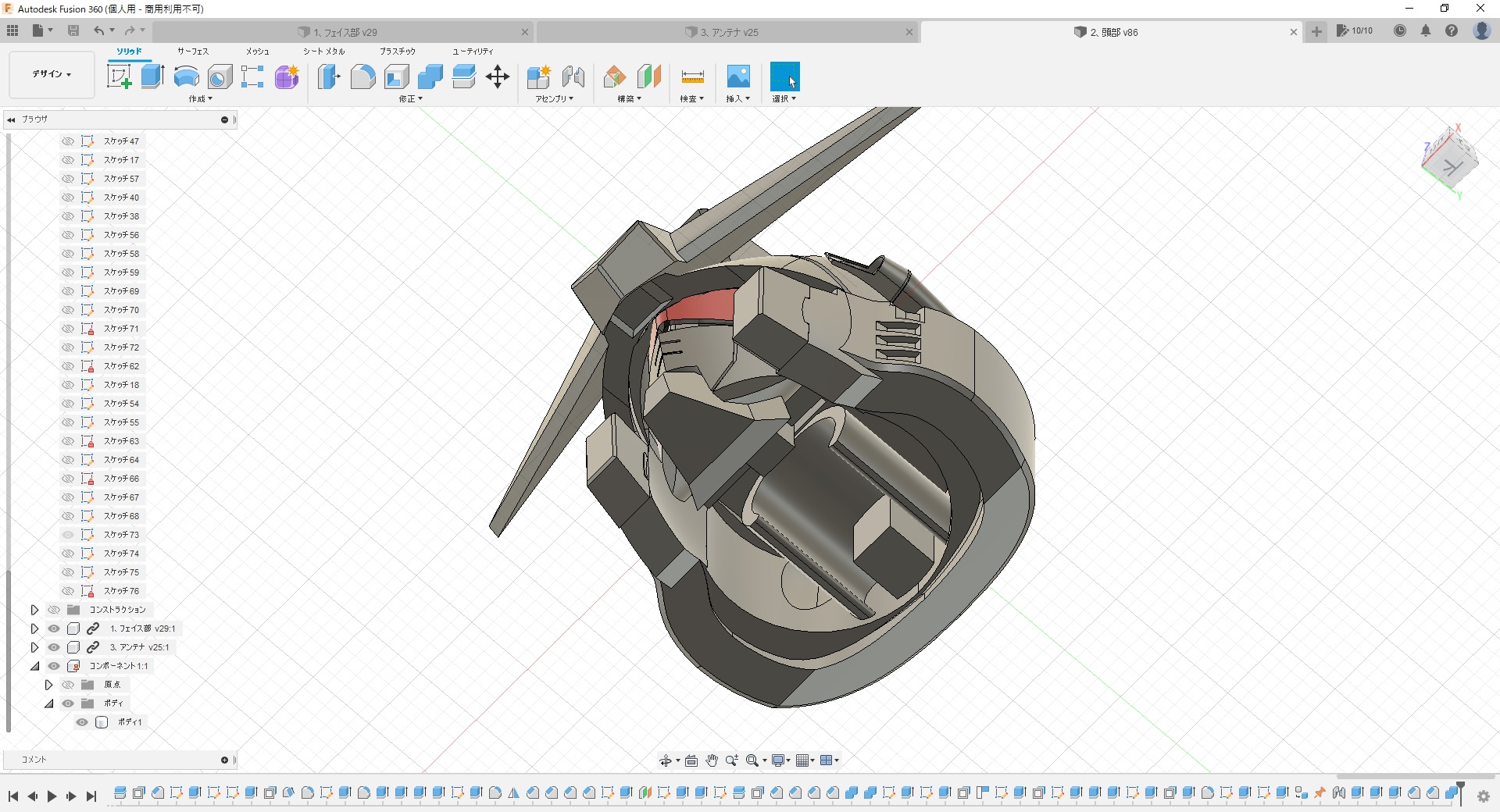Click the Extrude tool in toolbar
The width and height of the screenshot is (1500, 812).
coord(152,77)
